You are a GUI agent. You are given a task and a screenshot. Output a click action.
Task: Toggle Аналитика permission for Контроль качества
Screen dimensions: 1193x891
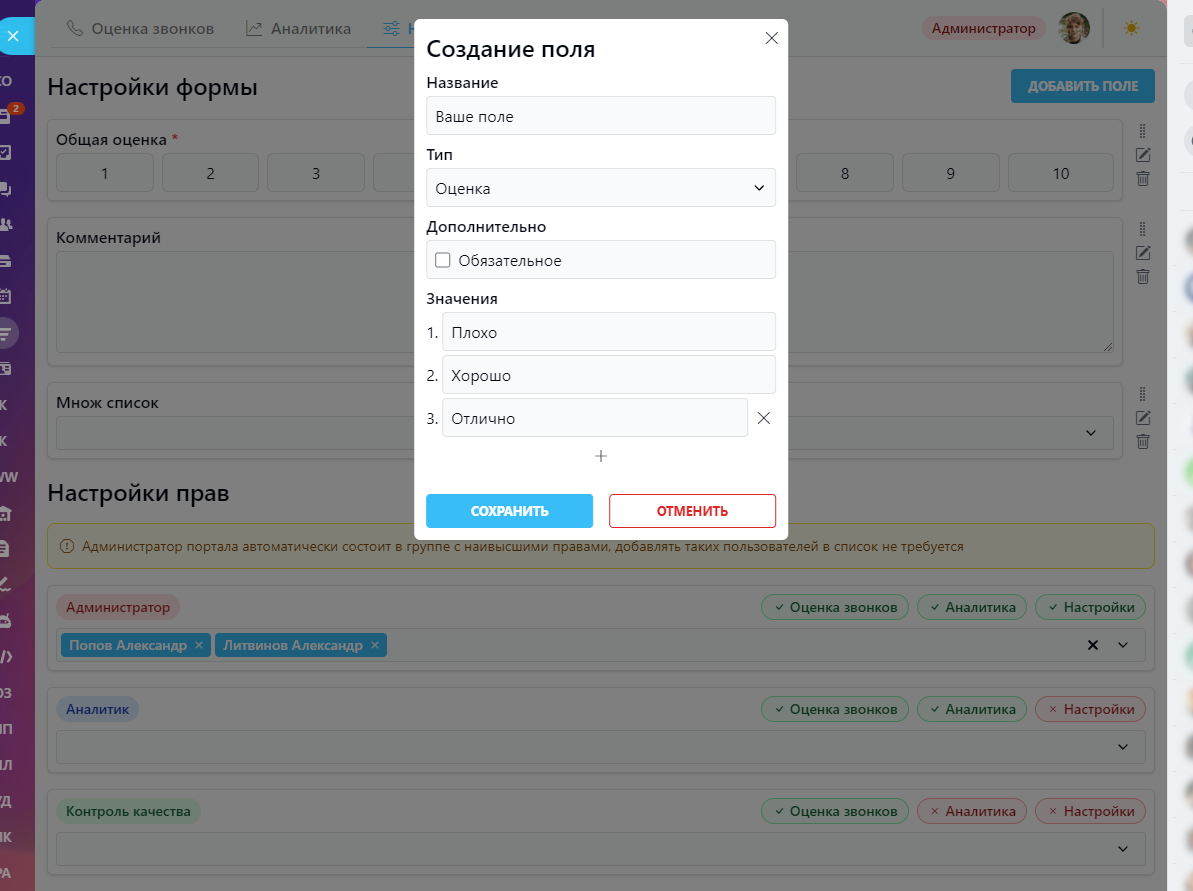(x=971, y=811)
